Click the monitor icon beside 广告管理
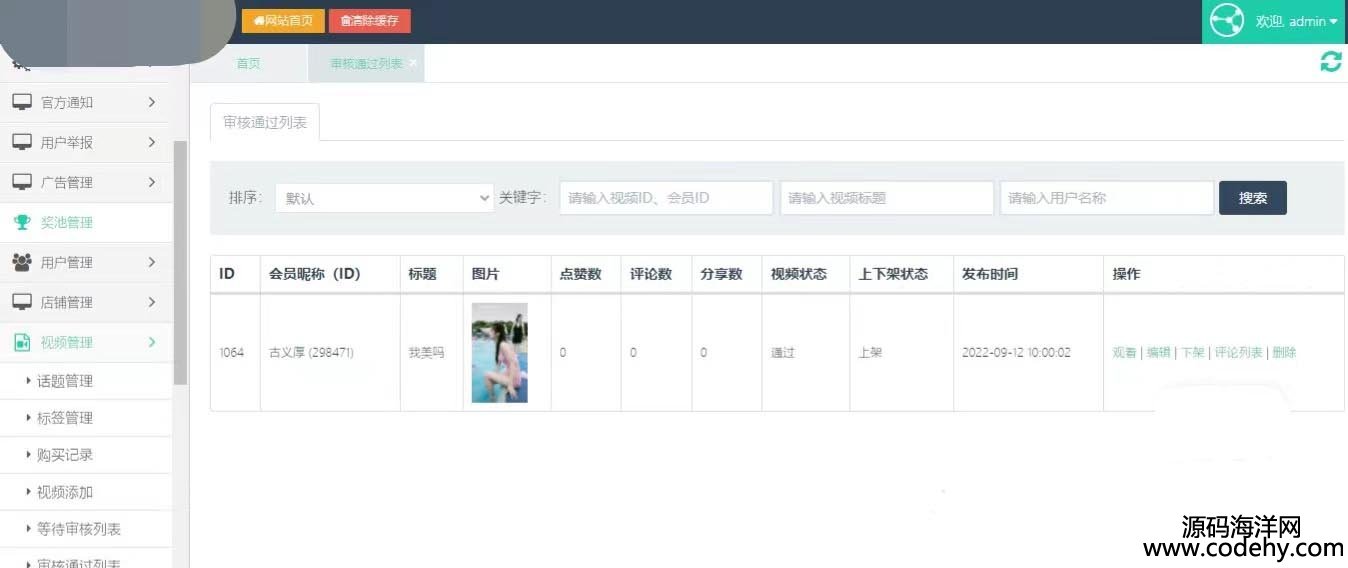The image size is (1348, 568). tap(22, 182)
